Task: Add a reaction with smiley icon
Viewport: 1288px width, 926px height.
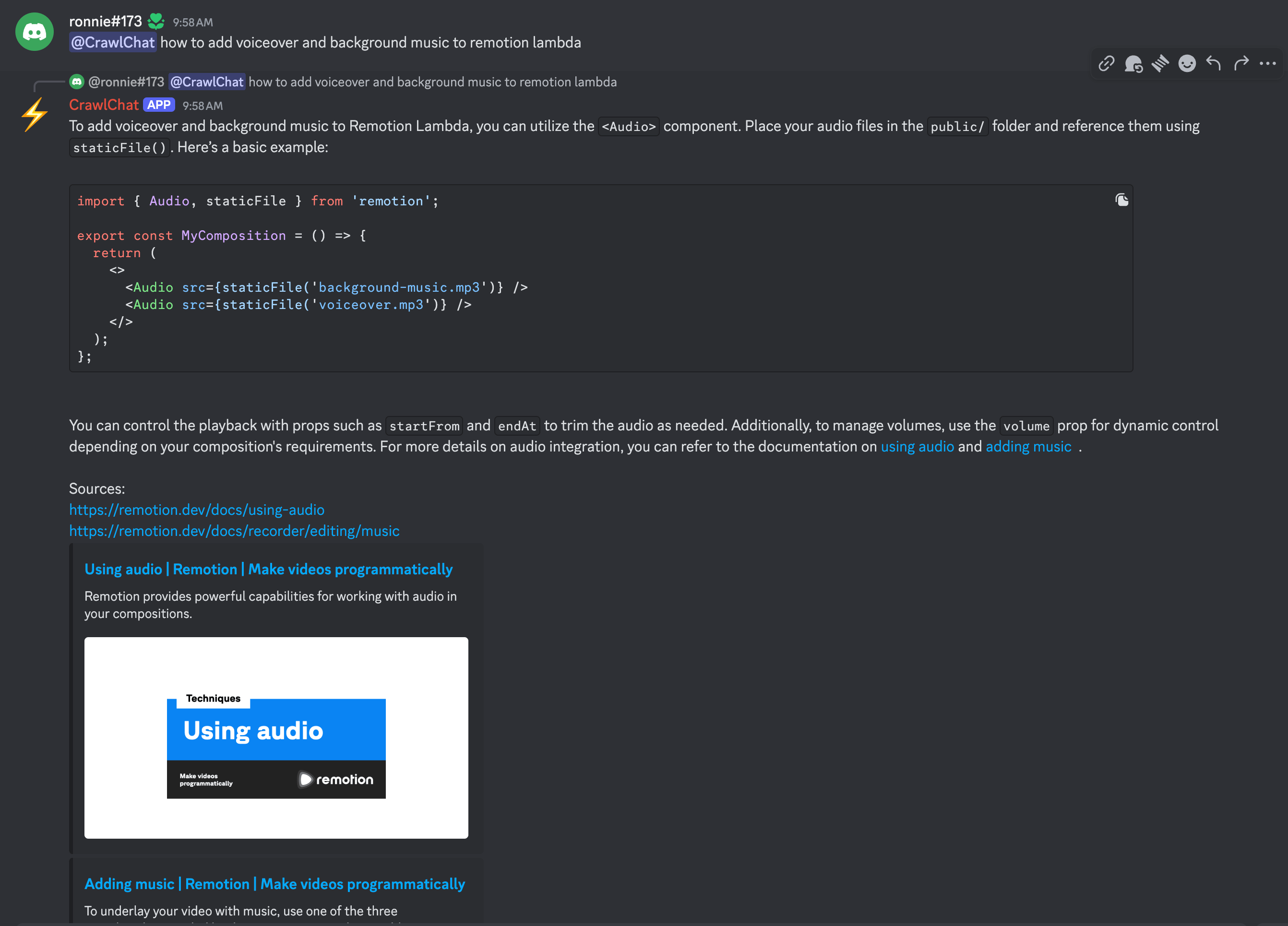Action: [1186, 64]
